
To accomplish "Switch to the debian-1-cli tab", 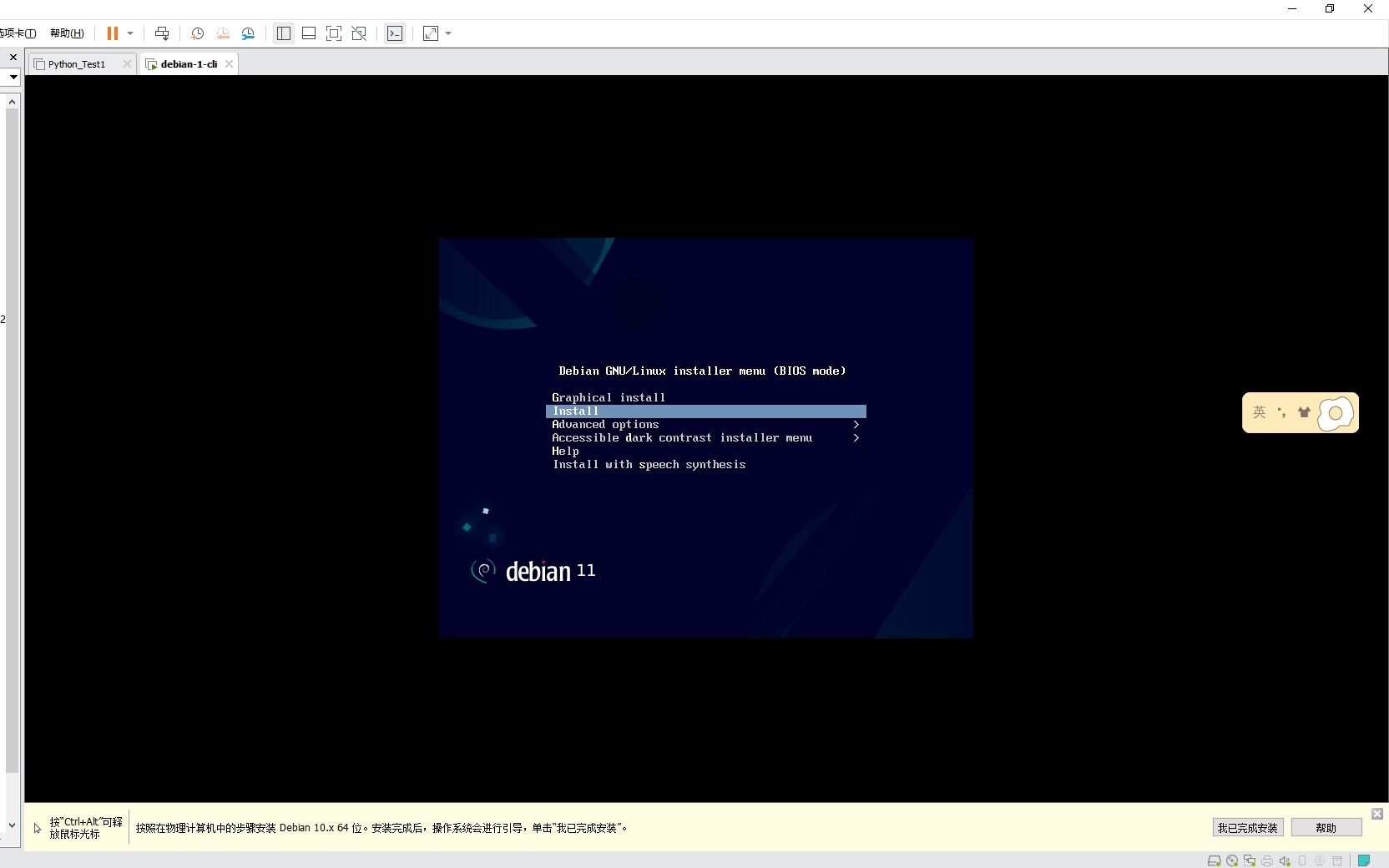I will click(x=189, y=64).
